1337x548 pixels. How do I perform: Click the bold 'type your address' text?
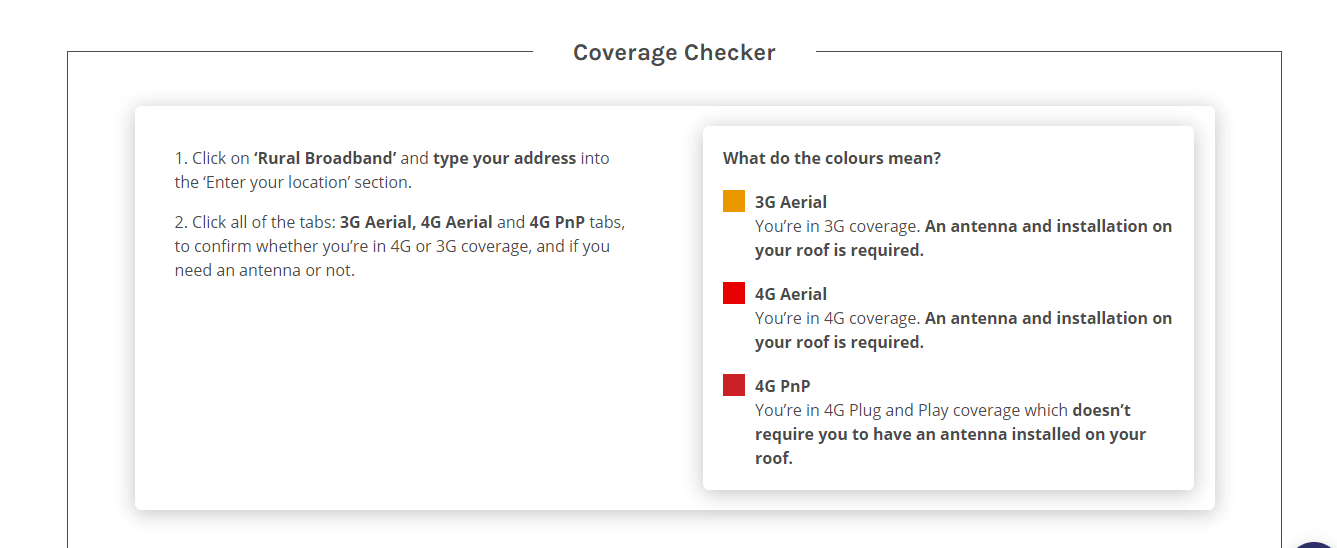(504, 158)
